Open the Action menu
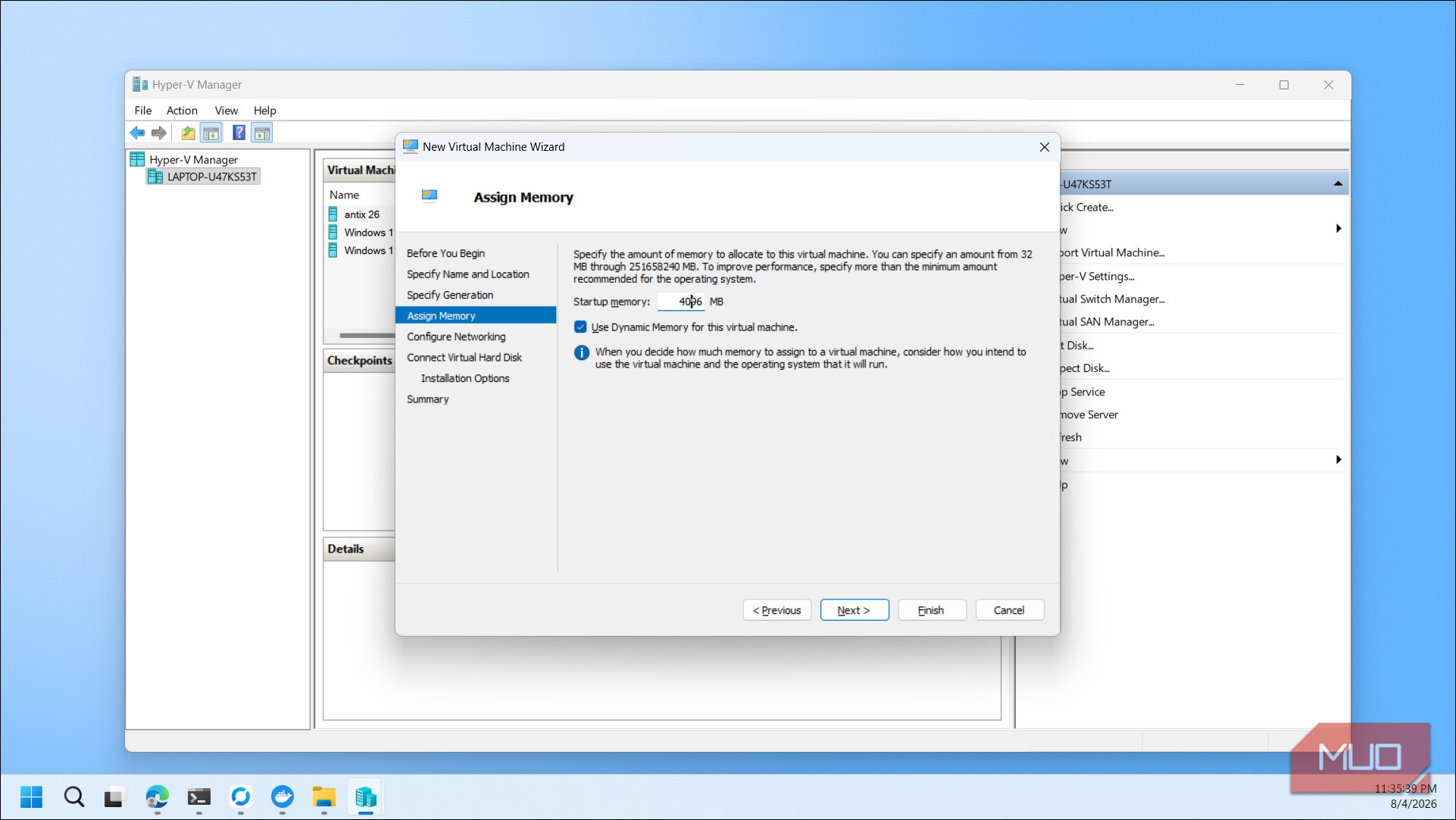Image resolution: width=1456 pixels, height=820 pixels. click(182, 111)
